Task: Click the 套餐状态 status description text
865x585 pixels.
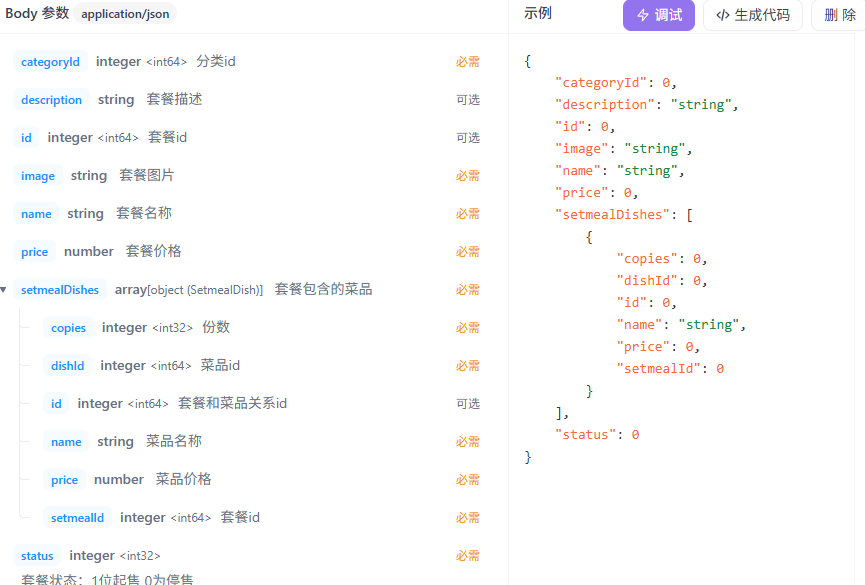Action: [x=107, y=579]
